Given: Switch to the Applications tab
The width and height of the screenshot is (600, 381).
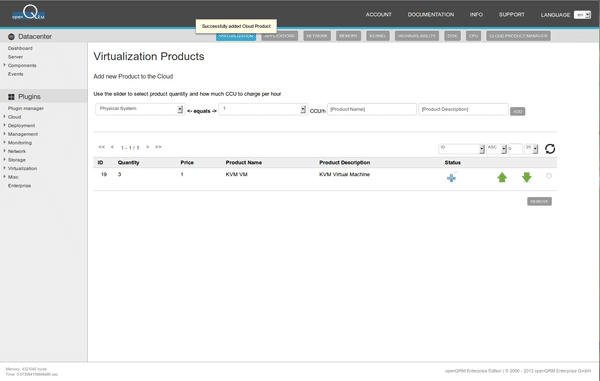Looking at the screenshot, I should (x=280, y=36).
